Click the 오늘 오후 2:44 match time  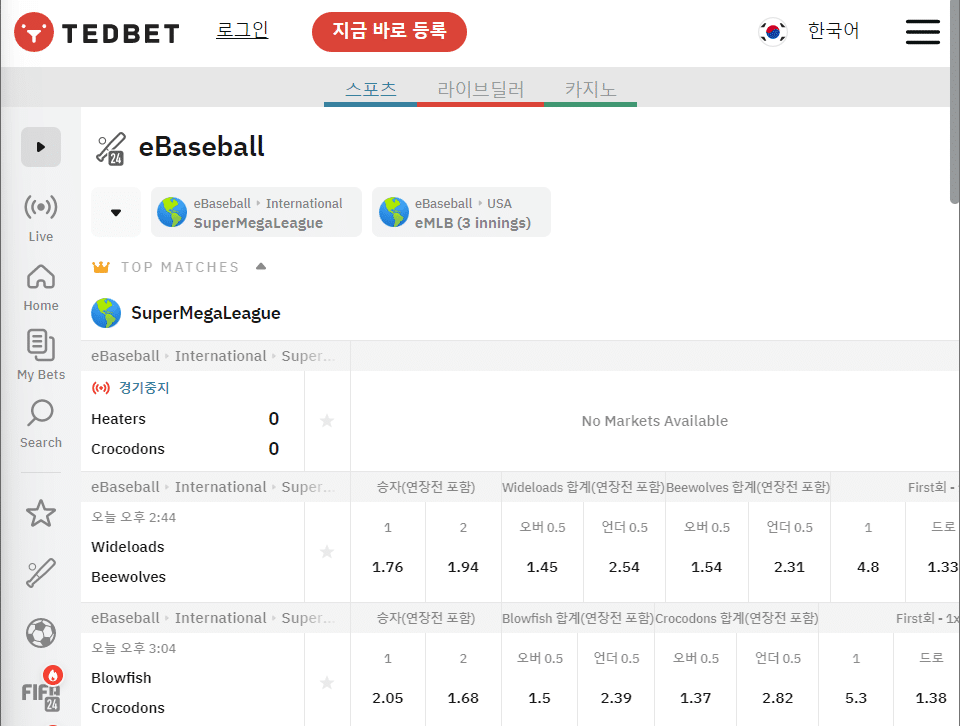pos(133,517)
